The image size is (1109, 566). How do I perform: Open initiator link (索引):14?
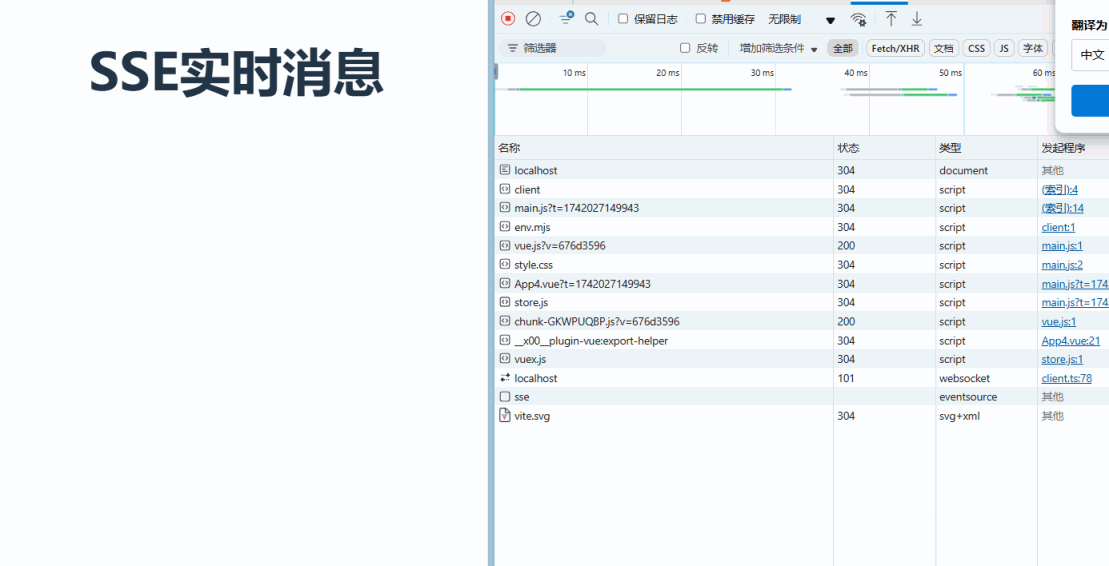(1062, 208)
